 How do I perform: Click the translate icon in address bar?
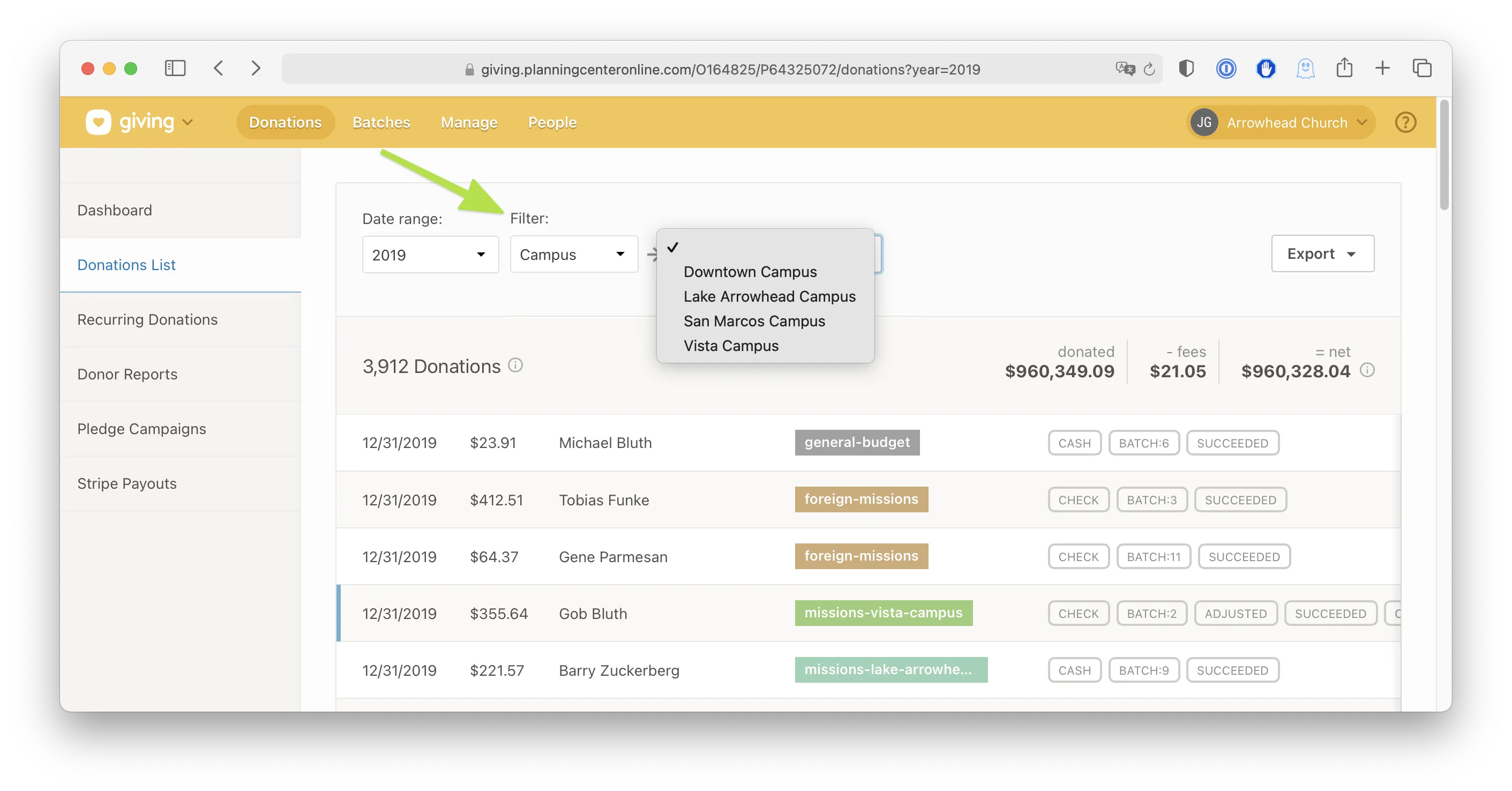pyautogui.click(x=1125, y=69)
